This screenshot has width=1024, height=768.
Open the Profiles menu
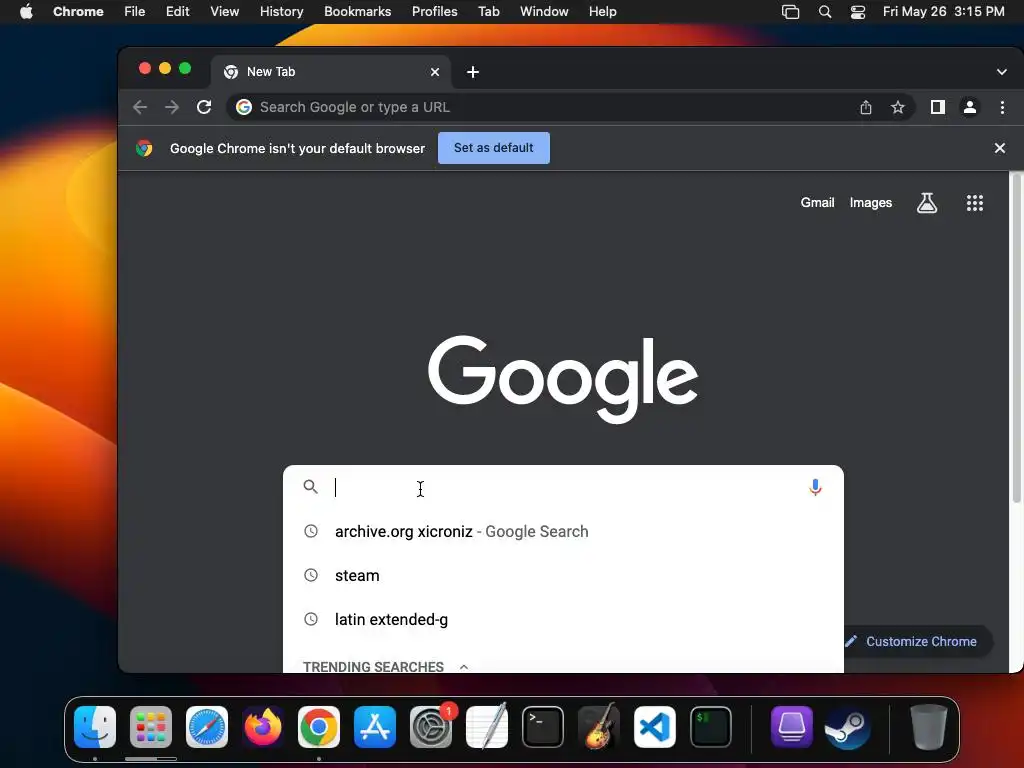tap(435, 12)
